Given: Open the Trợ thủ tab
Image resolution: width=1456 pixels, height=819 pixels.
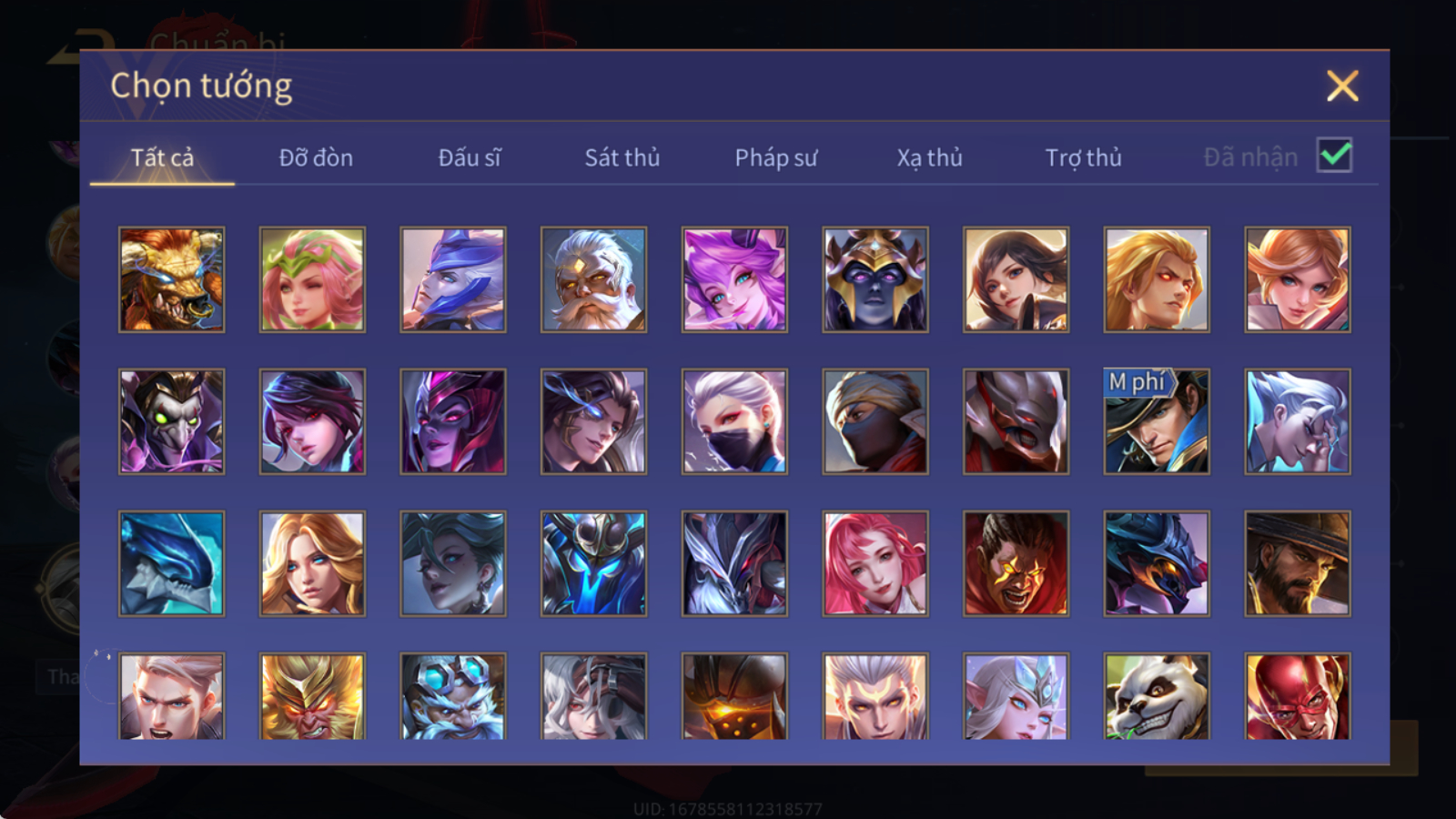Looking at the screenshot, I should (x=1083, y=157).
